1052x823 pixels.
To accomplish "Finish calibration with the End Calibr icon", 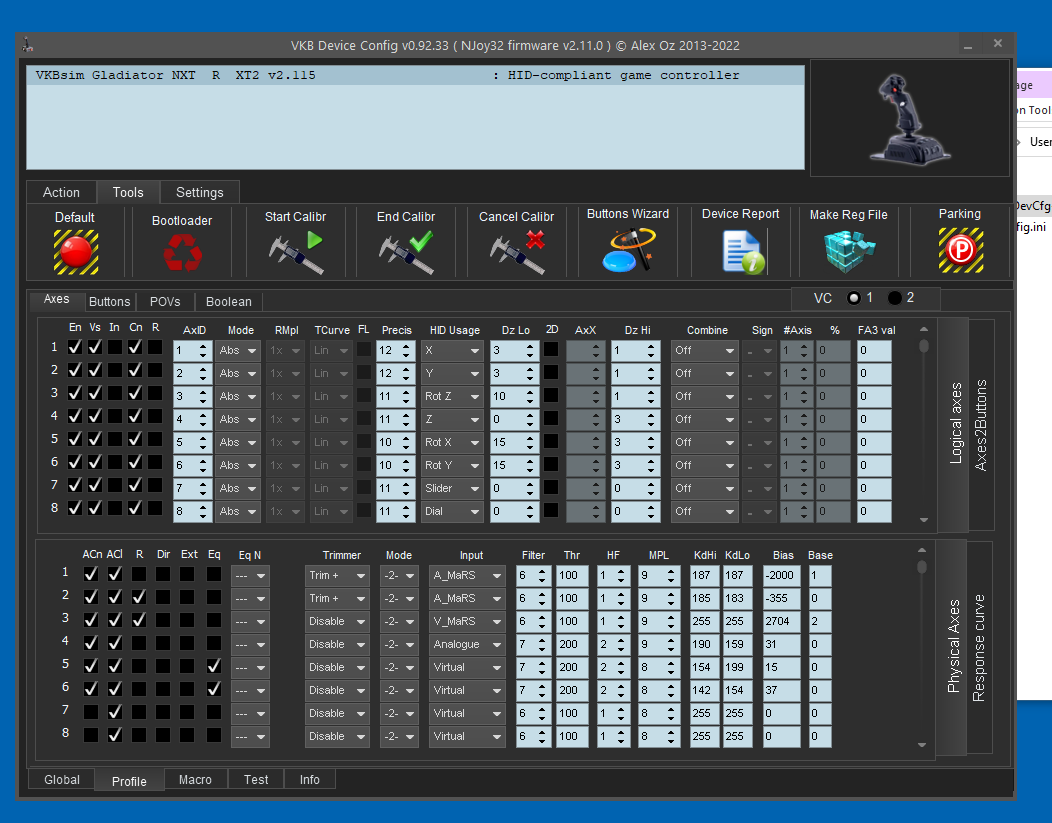I will tap(406, 252).
